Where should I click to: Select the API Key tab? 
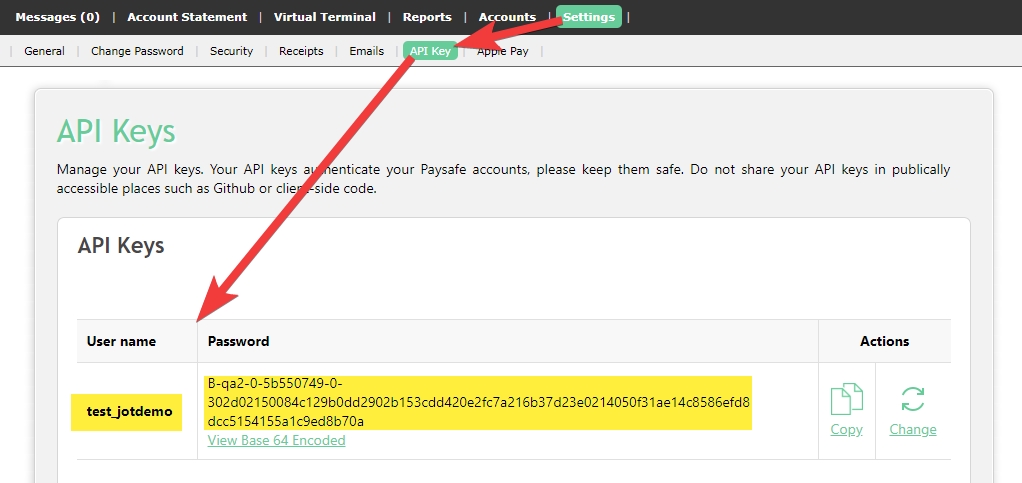tap(430, 51)
